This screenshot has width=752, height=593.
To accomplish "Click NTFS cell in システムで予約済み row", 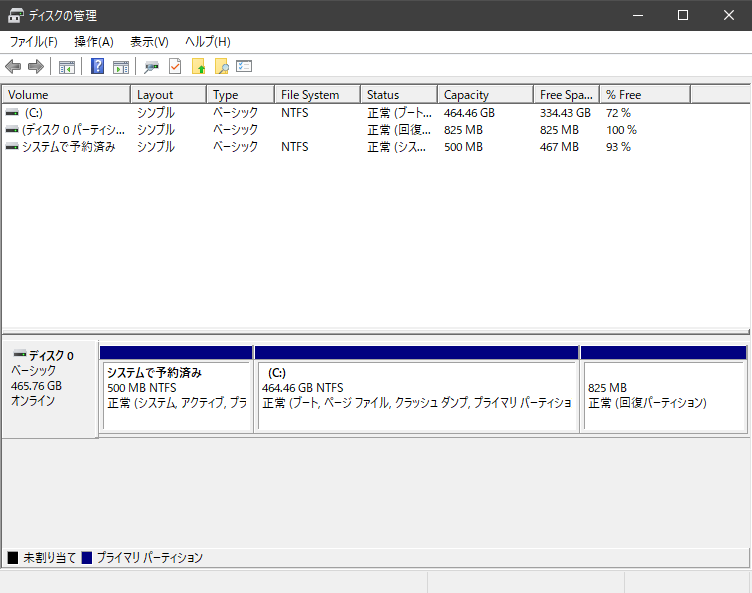I will [294, 147].
